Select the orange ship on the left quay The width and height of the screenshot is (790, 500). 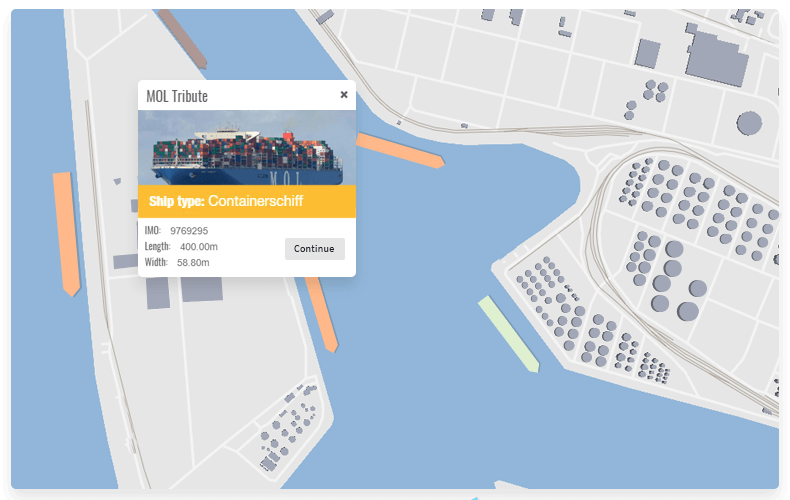click(x=66, y=232)
